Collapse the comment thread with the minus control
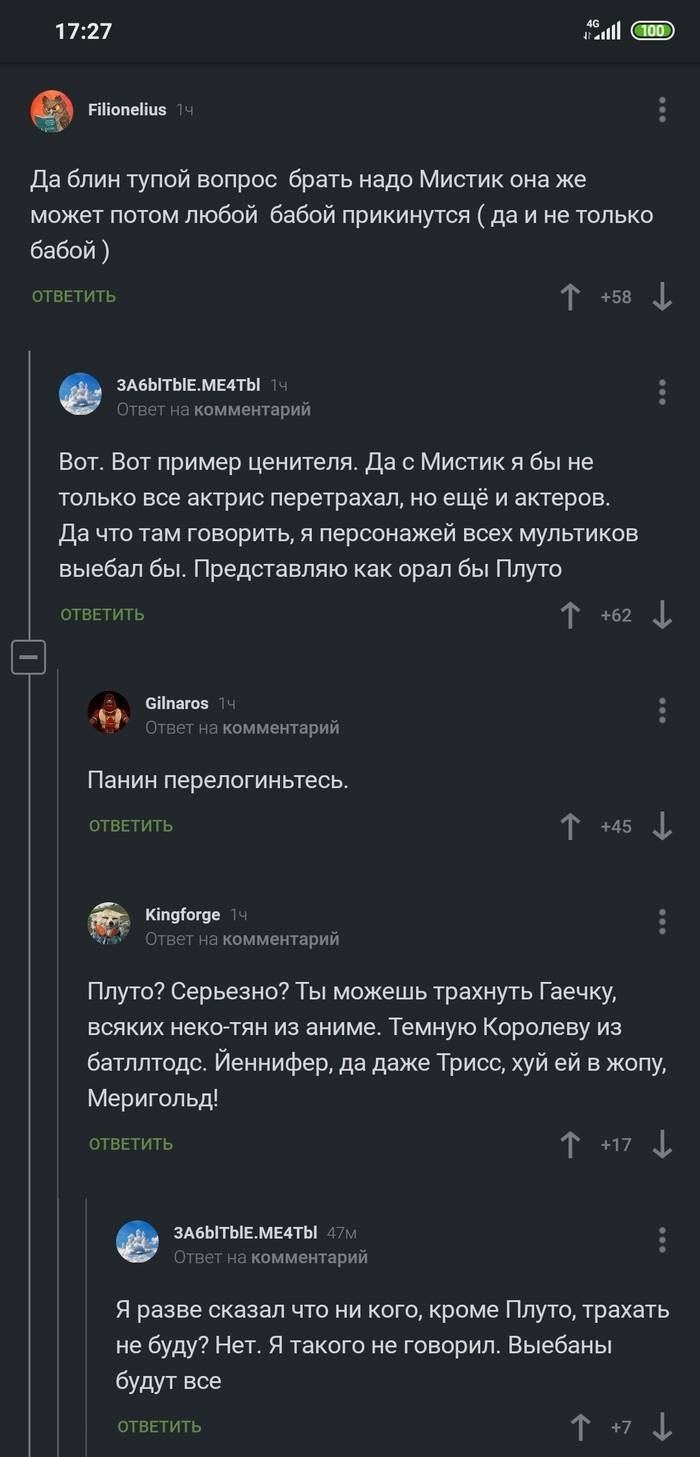This screenshot has height=1457, width=700. click(29, 657)
